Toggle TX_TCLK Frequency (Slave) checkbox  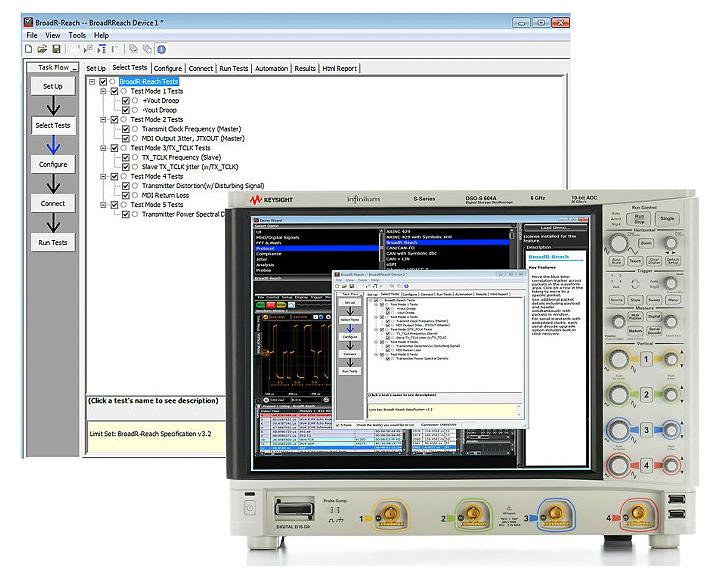pos(126,158)
